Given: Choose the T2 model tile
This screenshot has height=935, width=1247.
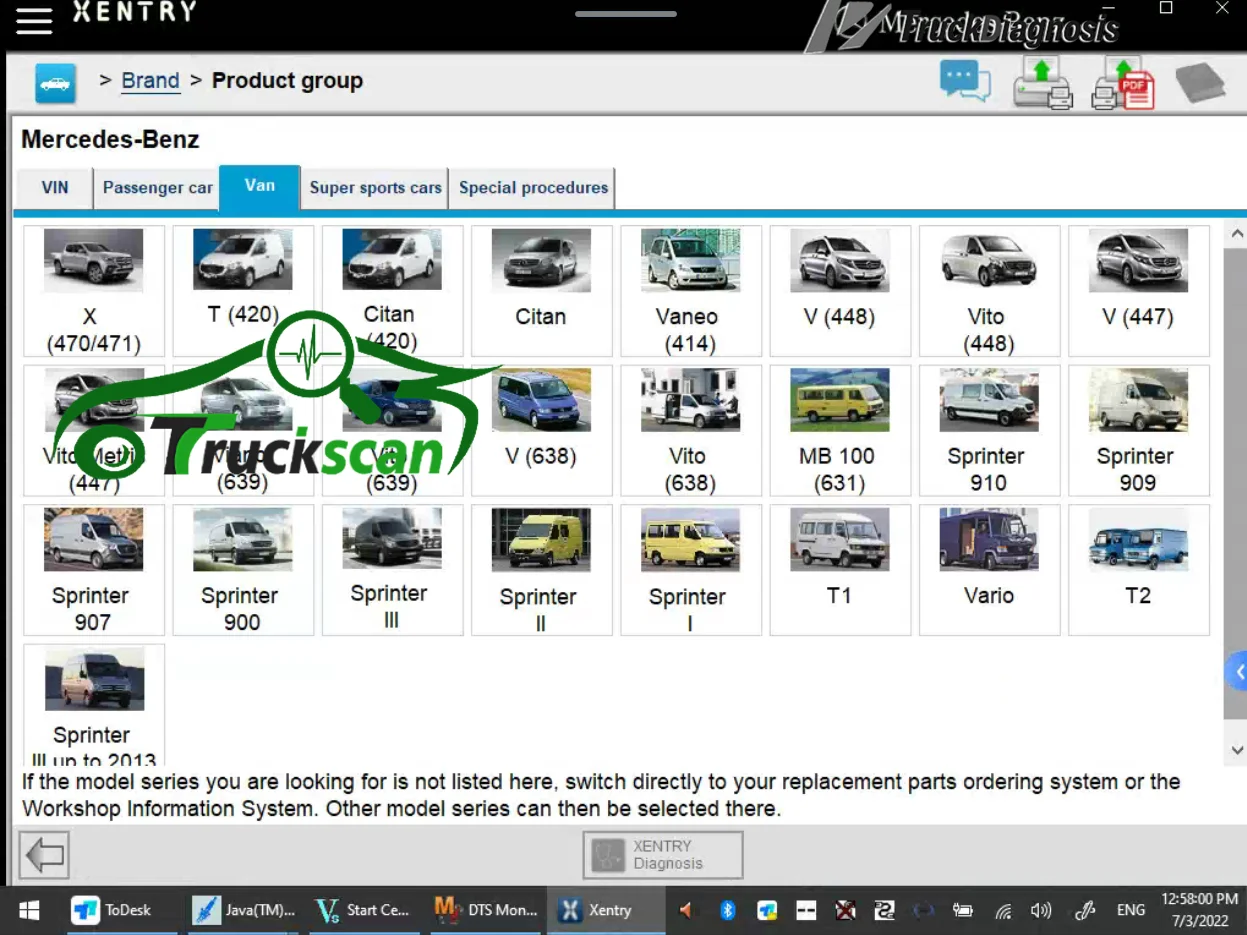Looking at the screenshot, I should pos(1138,570).
